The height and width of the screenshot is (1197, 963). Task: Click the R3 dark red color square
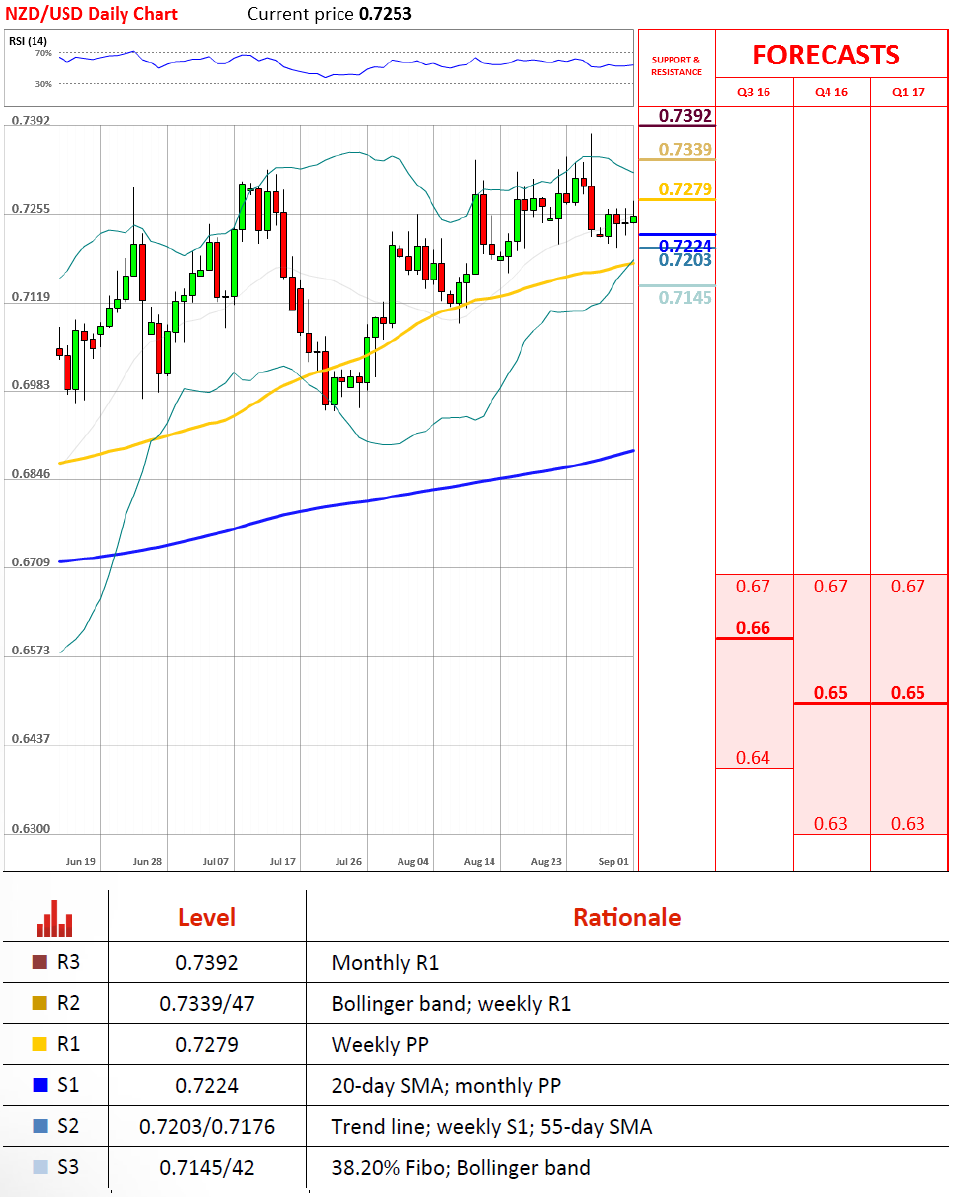pos(40,963)
